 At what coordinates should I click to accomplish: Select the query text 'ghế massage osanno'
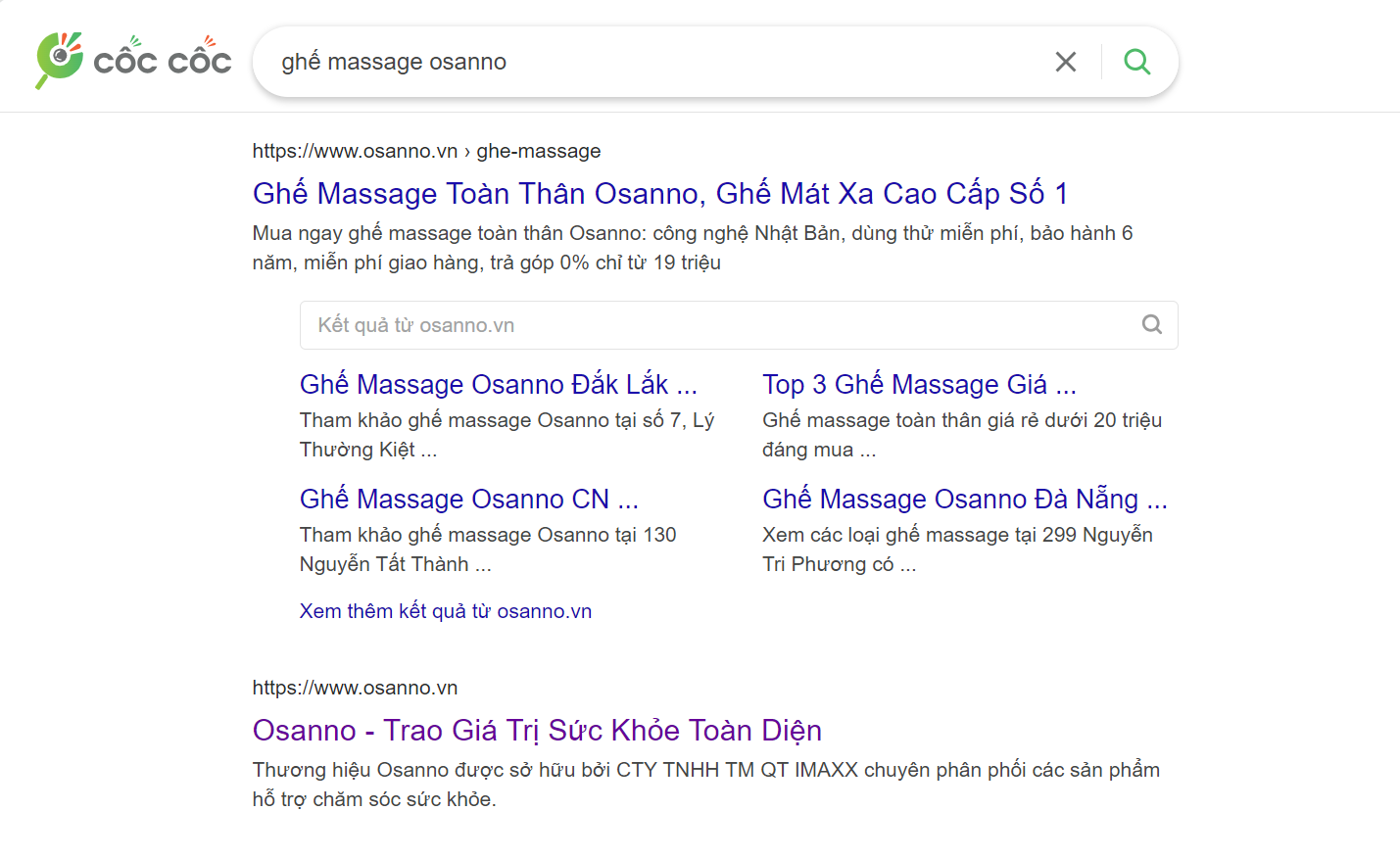(x=394, y=61)
